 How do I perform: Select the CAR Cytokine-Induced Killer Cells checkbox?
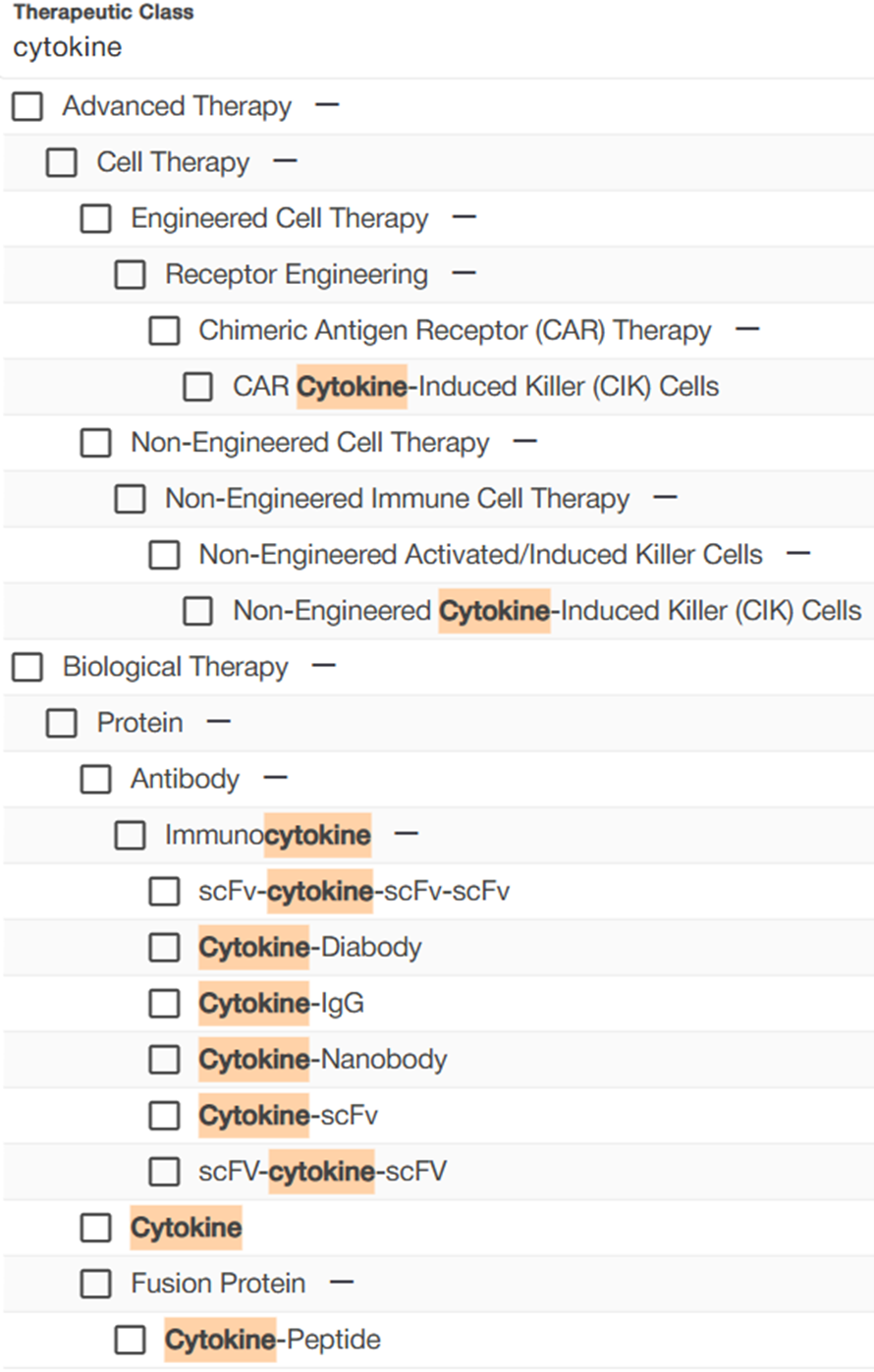coord(198,386)
